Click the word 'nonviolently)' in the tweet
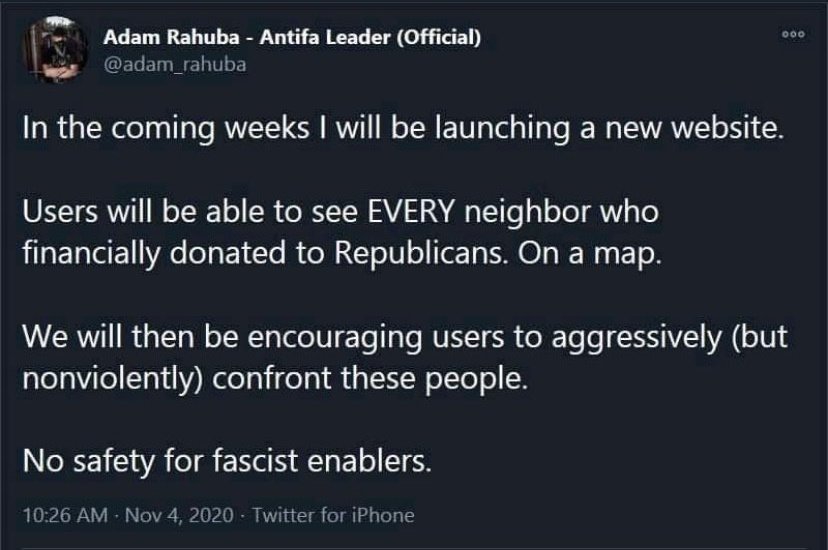828x550 pixels. point(113,378)
